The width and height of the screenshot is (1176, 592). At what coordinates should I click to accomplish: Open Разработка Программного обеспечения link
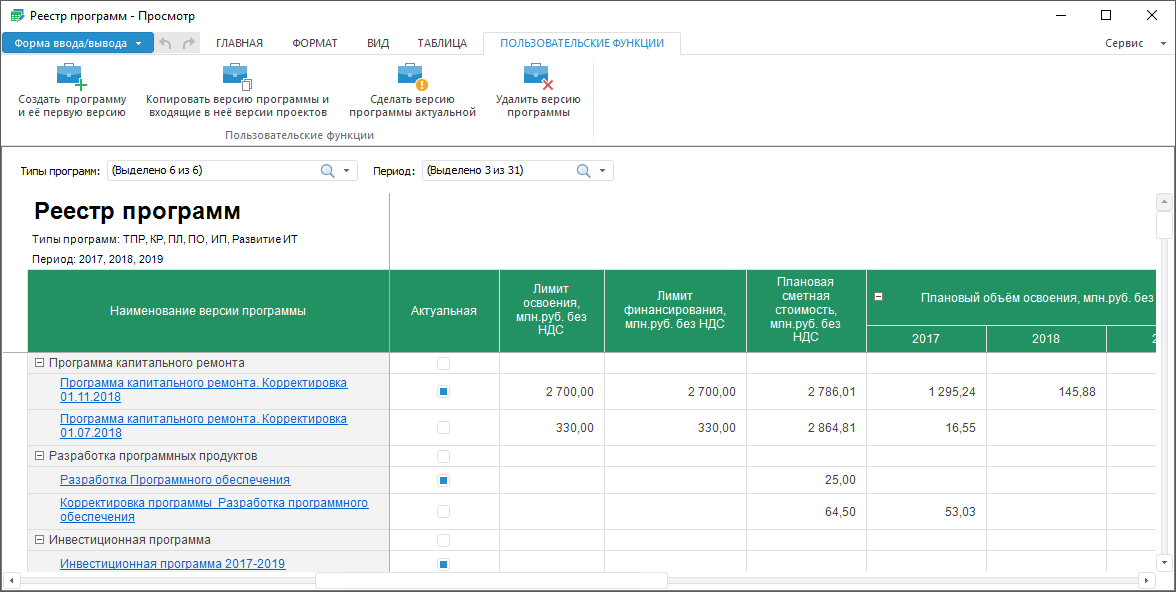(x=175, y=480)
